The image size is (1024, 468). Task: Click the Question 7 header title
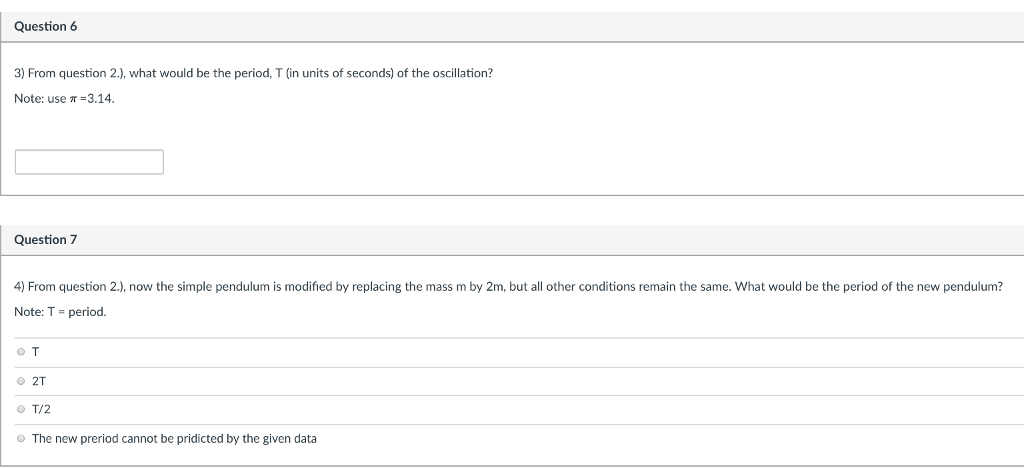46,240
